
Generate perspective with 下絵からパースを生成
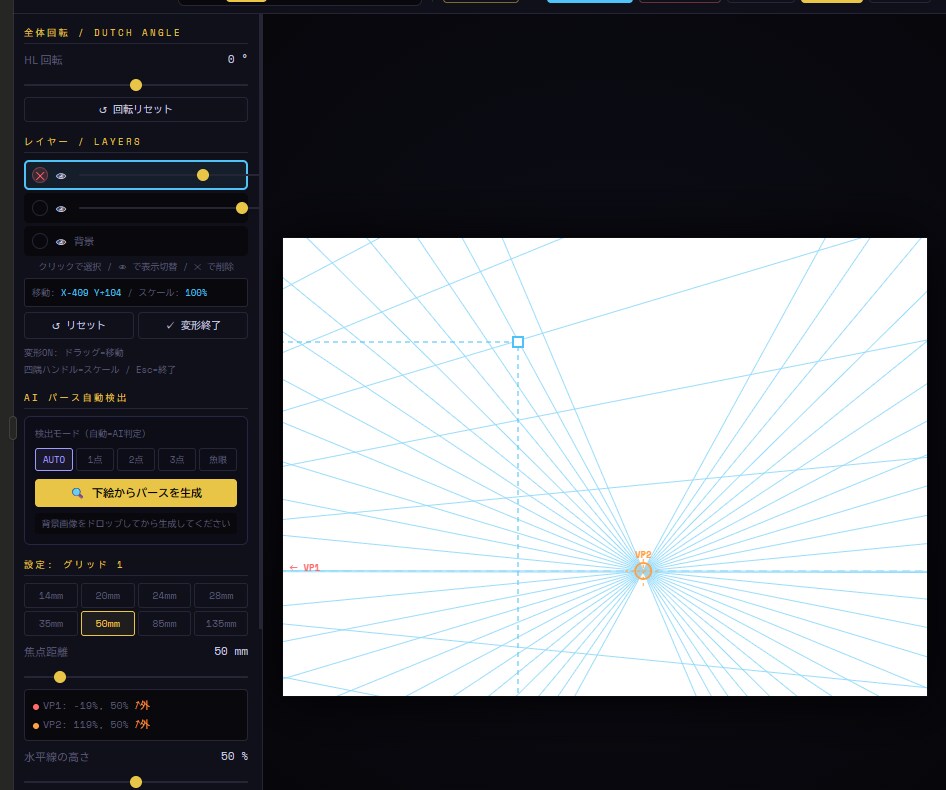pos(136,493)
